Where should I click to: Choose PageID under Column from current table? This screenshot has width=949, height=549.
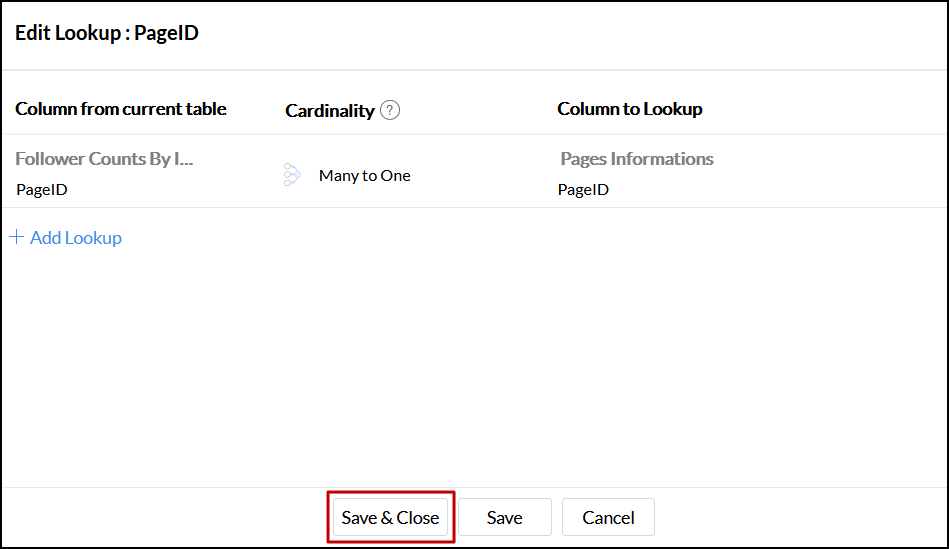(x=42, y=189)
